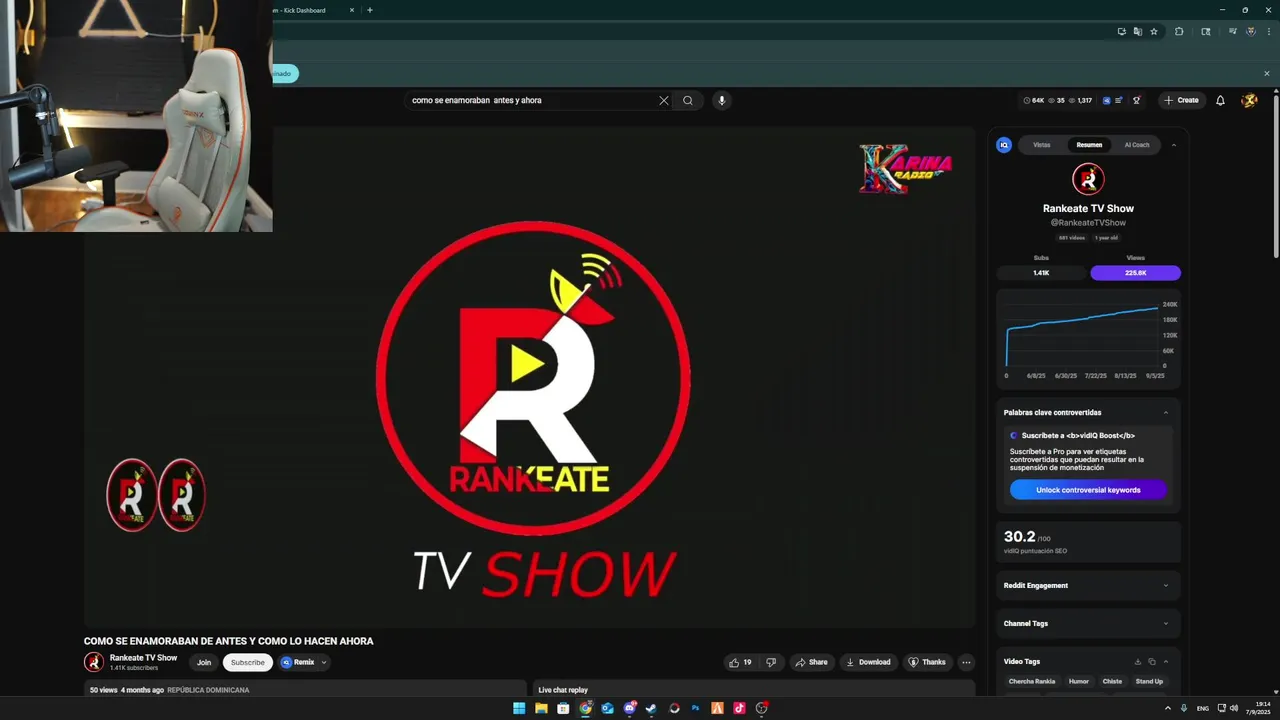Click the vidIQ trophy icon
Viewport: 1280px width, 720px height.
pyautogui.click(x=1136, y=100)
